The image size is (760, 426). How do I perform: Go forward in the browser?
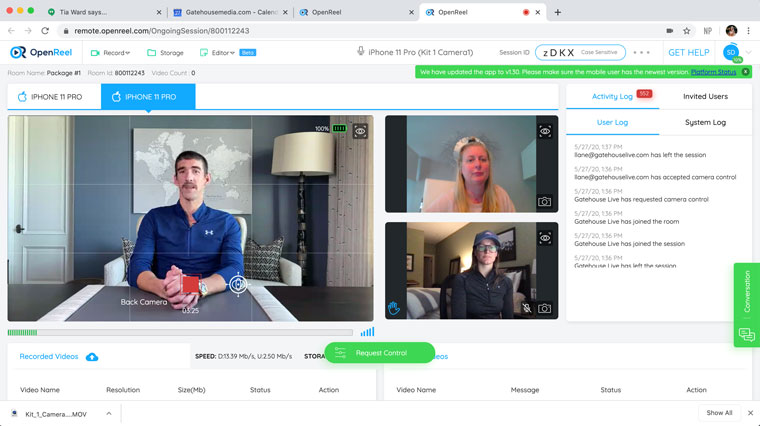tap(28, 31)
